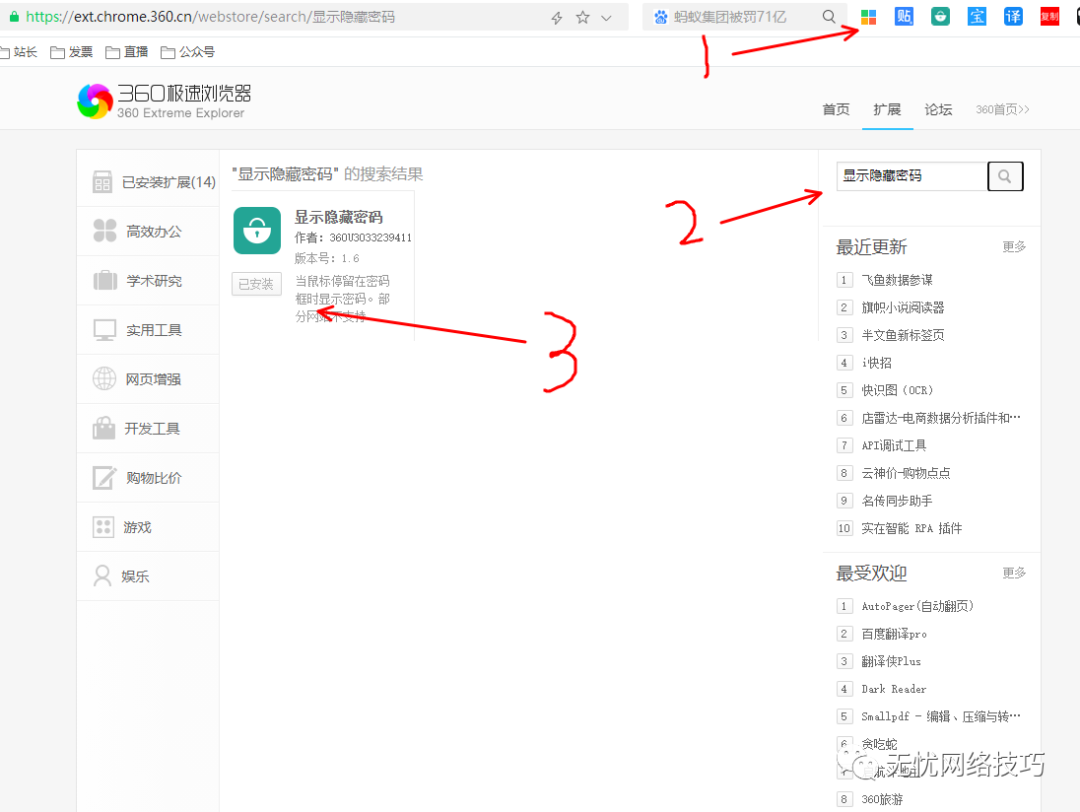
Task: Click the browser address bar URL
Action: click(210, 17)
